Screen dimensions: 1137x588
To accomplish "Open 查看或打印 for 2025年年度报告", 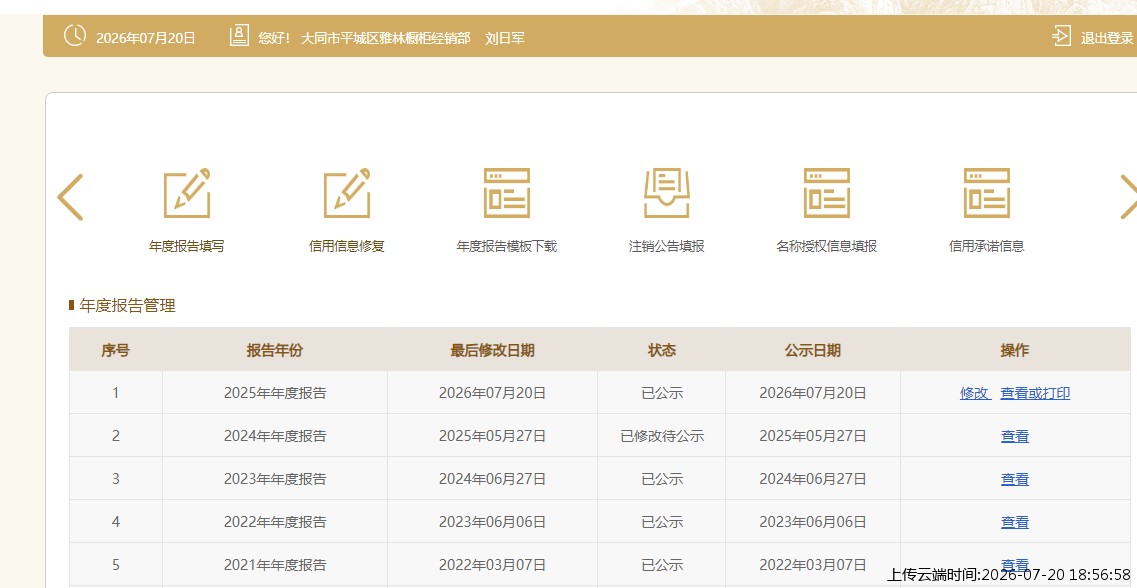I will tap(1035, 394).
